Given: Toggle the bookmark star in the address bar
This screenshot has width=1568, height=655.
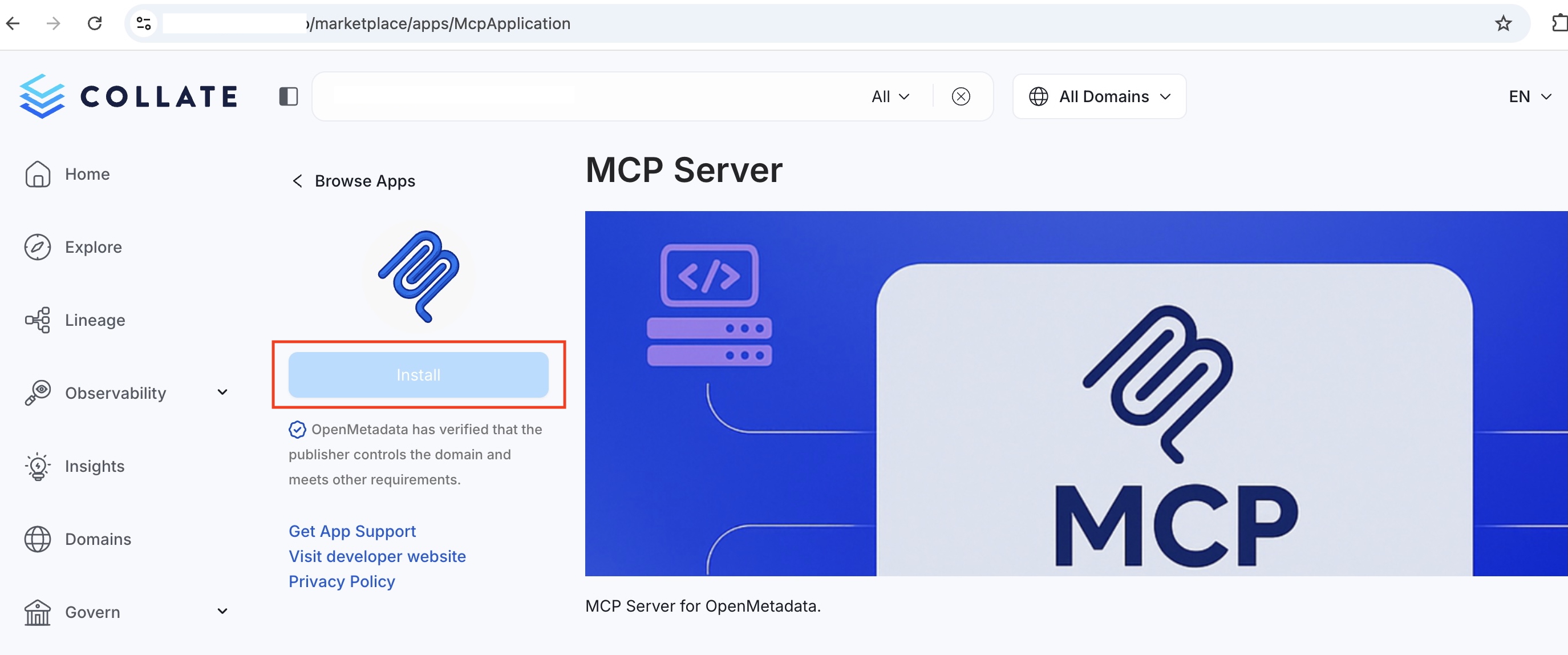Looking at the screenshot, I should [x=1503, y=23].
